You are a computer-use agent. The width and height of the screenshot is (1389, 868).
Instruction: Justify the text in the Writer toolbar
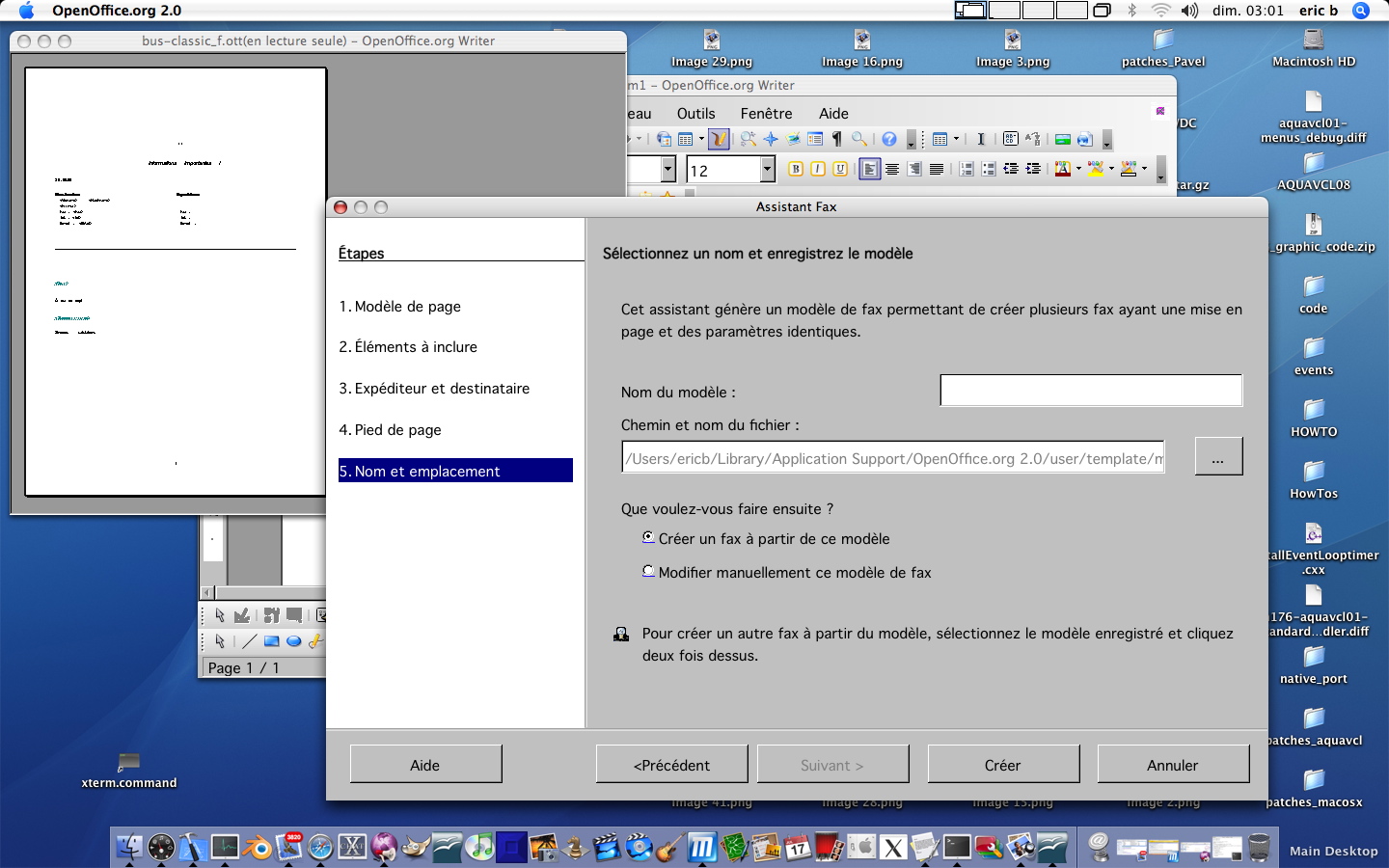(937, 170)
